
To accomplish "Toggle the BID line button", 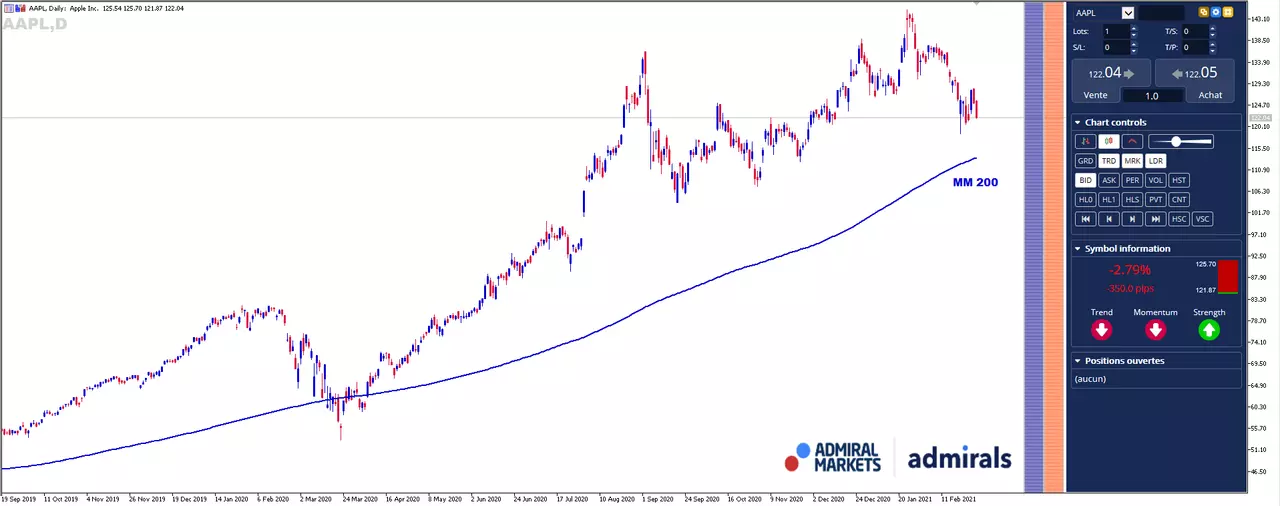I will point(1086,180).
